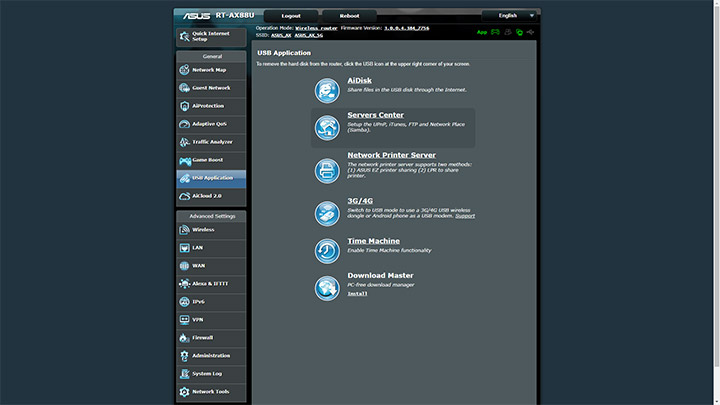This screenshot has width=720, height=405.
Task: Click the ASUS_AX SSID link
Action: pos(281,35)
